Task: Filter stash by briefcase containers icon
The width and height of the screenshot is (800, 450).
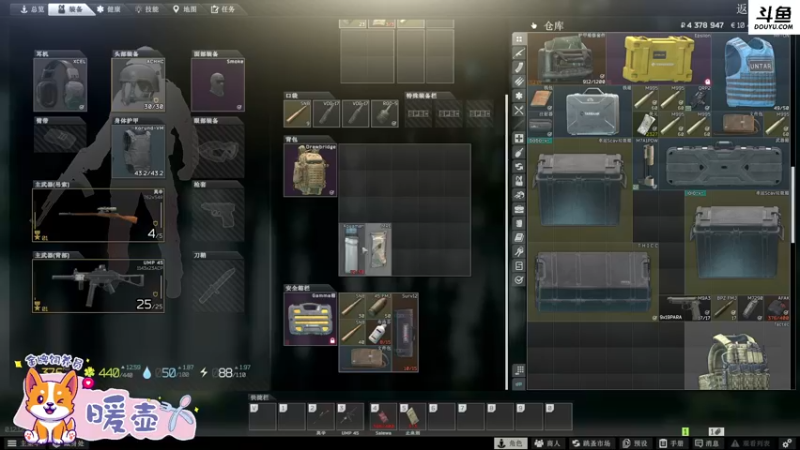Action: pos(519,209)
